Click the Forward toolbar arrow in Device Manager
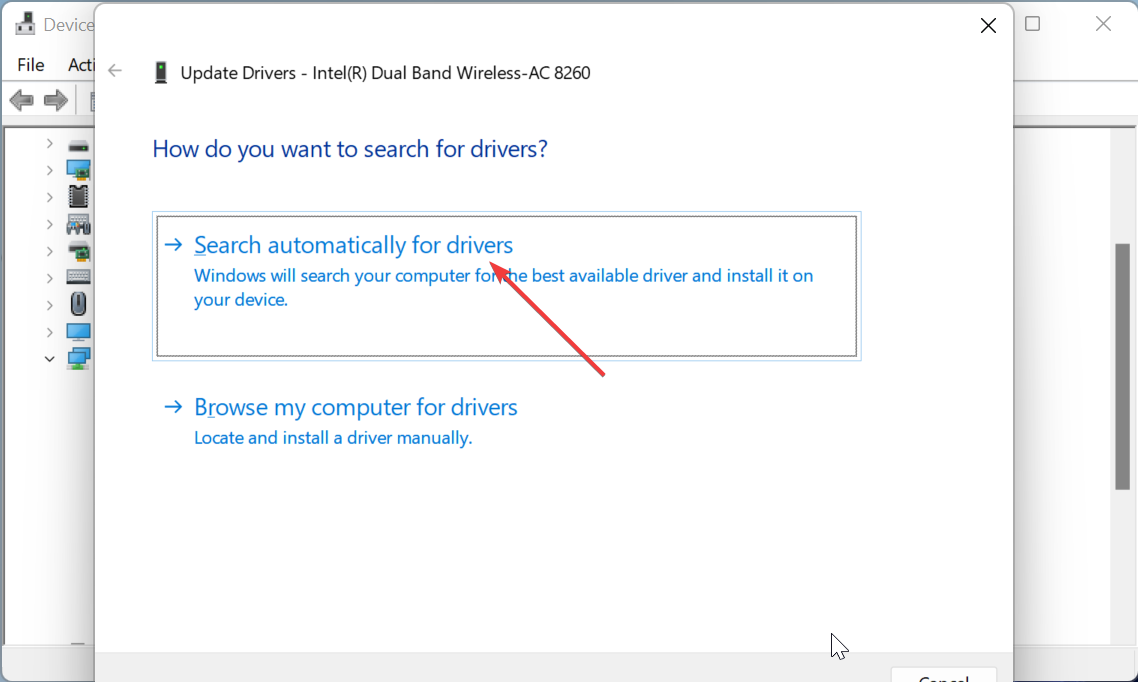 (56, 100)
